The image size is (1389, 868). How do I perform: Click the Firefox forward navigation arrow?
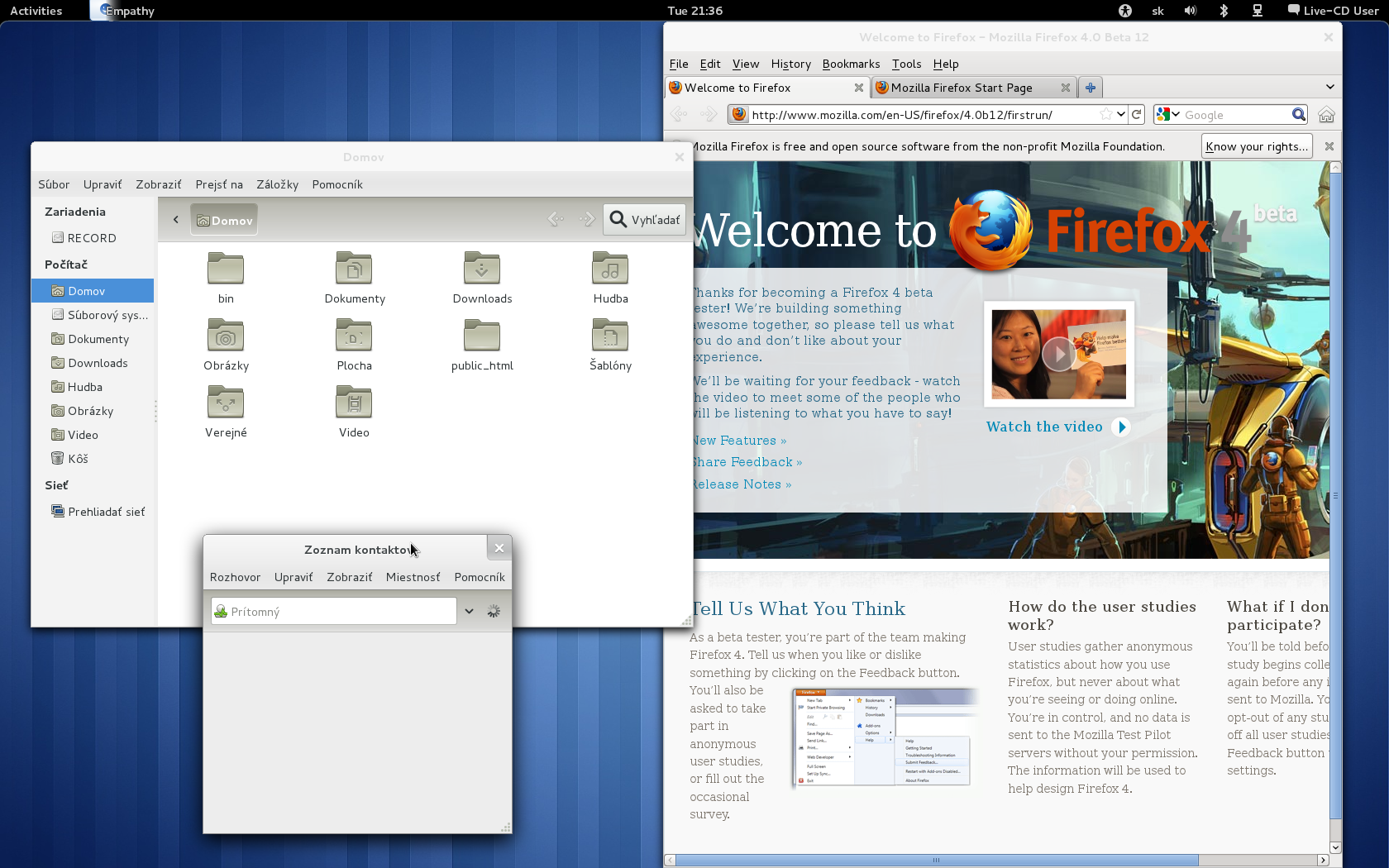click(708, 114)
